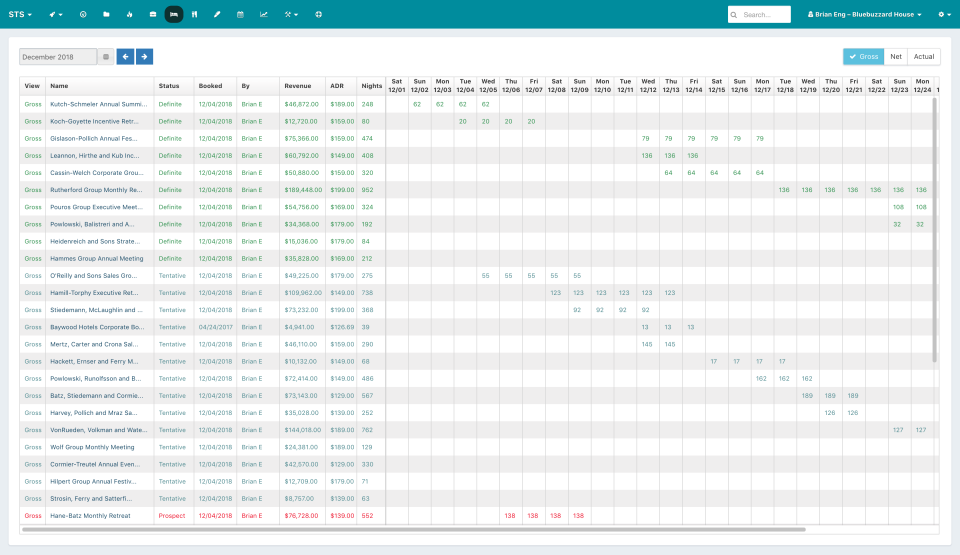This screenshot has width=960, height=555.
Task: Open the briefcase icon in navbar
Action: pyautogui.click(x=152, y=14)
